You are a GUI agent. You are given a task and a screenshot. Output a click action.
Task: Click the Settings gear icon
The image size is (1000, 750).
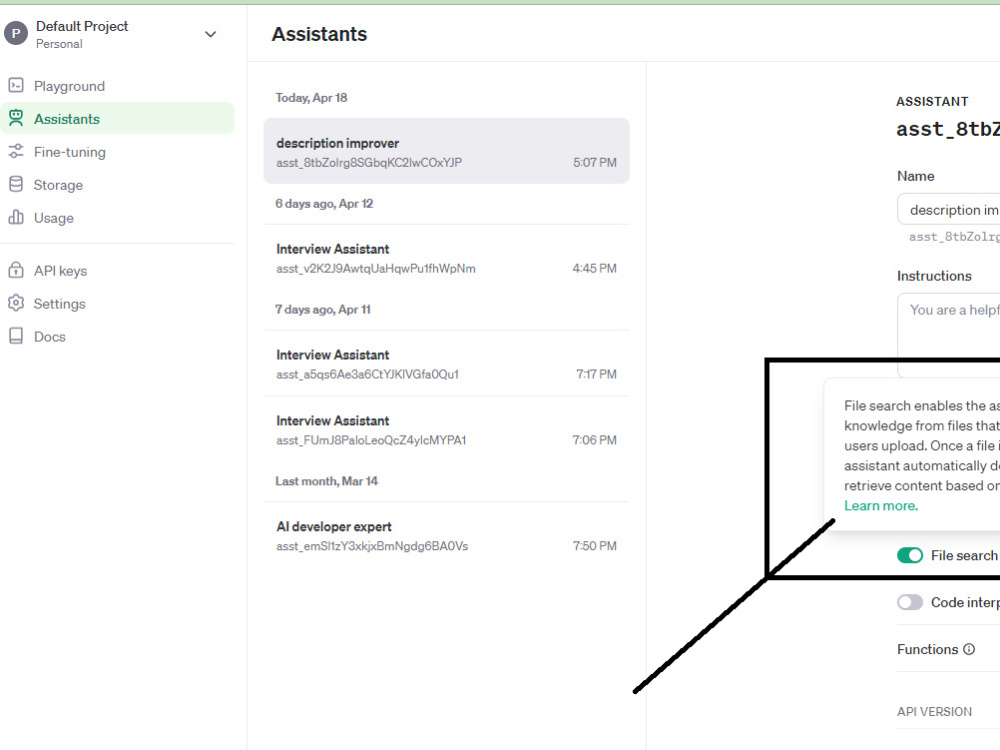coord(16,303)
